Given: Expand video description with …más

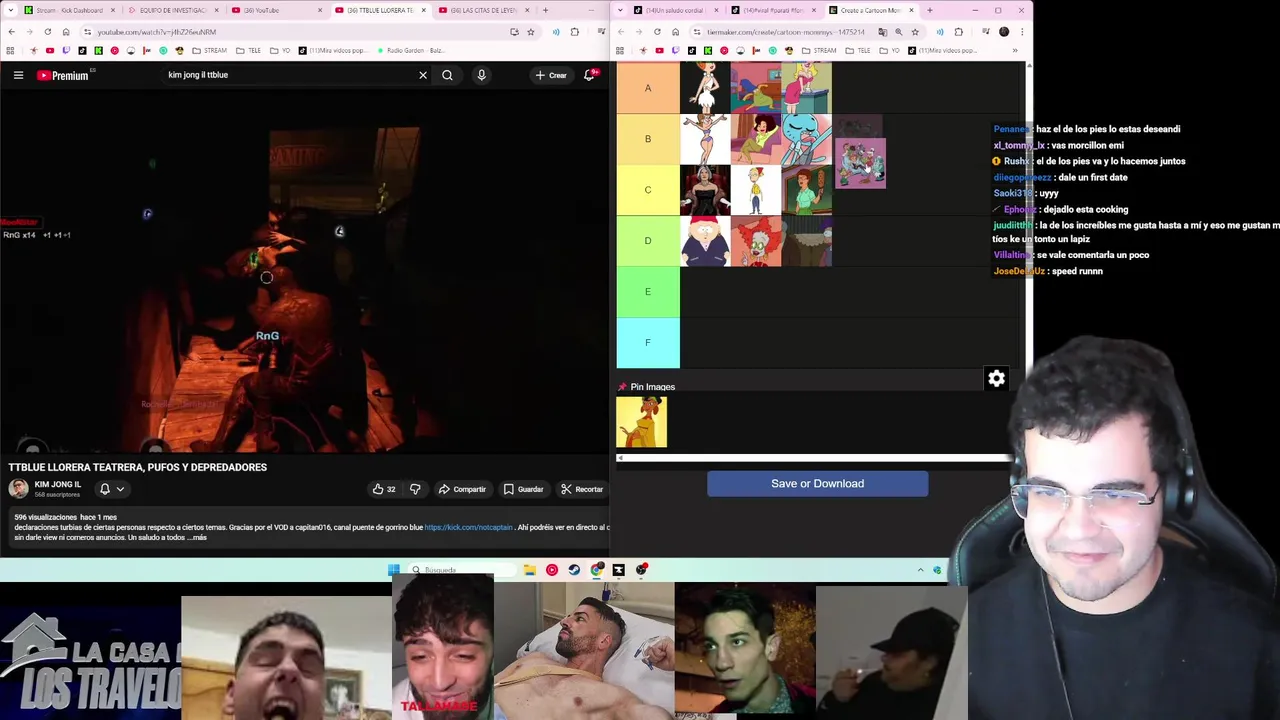Looking at the screenshot, I should (197, 538).
